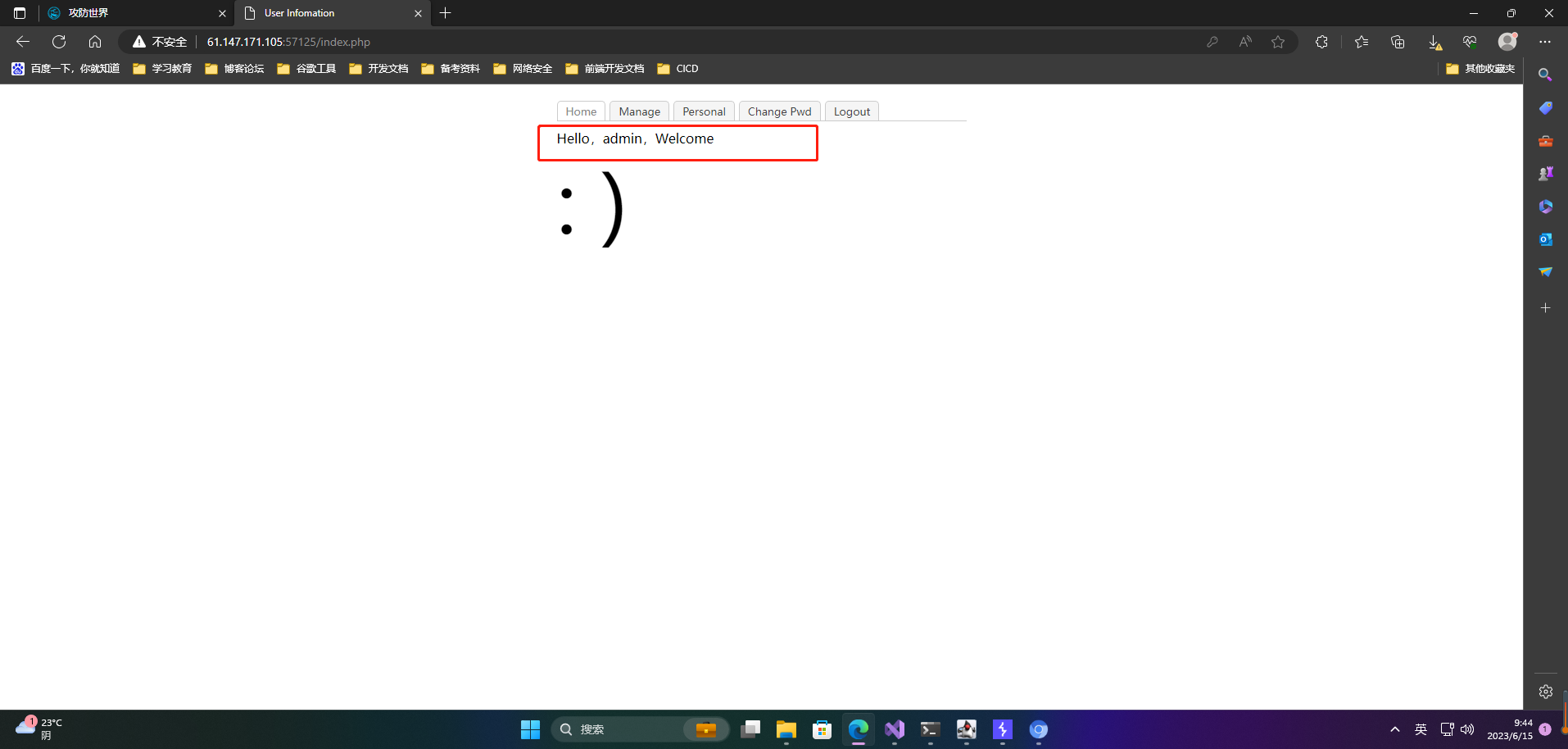Open user profile avatar
This screenshot has width=1568, height=749.
tap(1507, 41)
